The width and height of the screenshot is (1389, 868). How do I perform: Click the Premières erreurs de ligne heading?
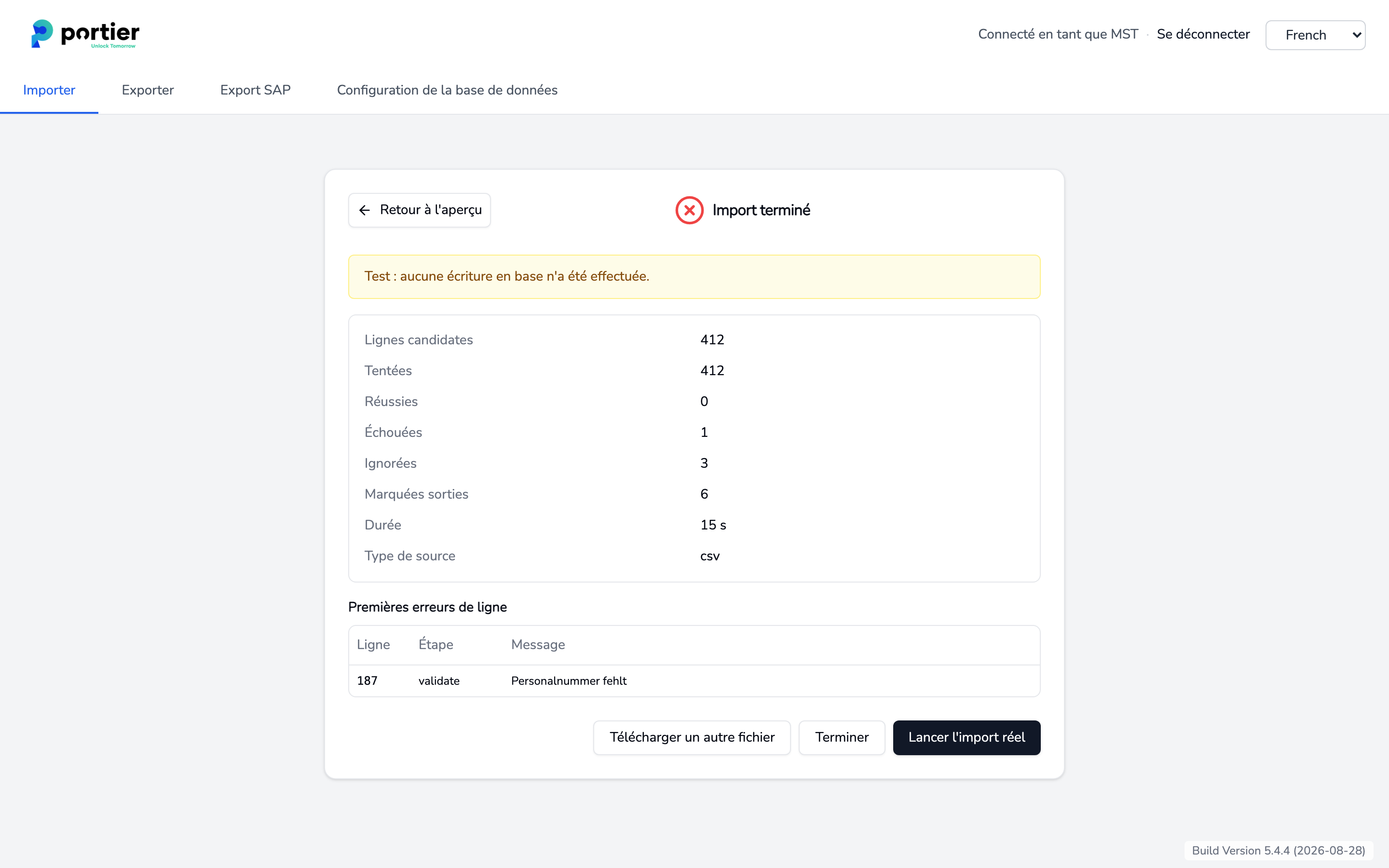click(x=428, y=608)
